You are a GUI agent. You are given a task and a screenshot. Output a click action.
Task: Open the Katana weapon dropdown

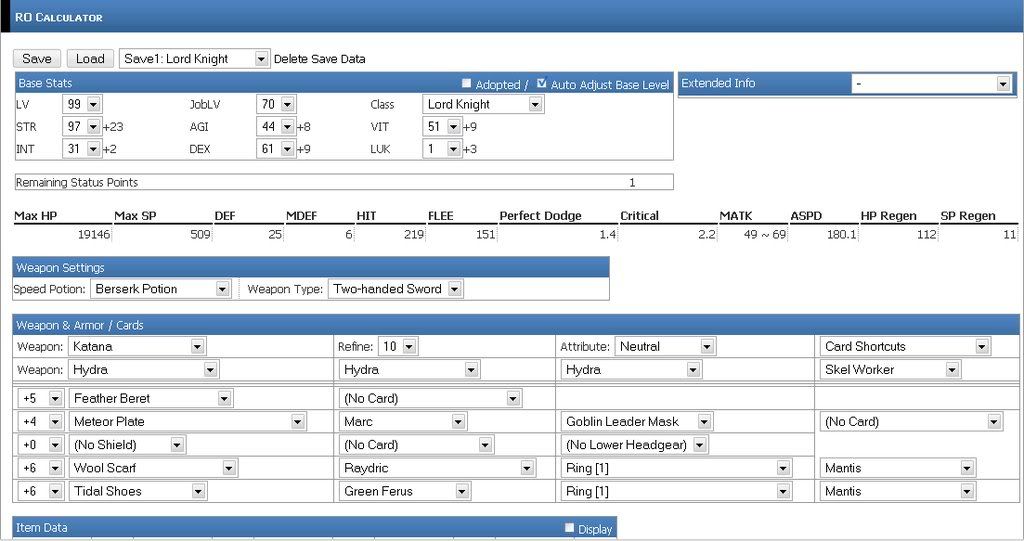(x=136, y=346)
